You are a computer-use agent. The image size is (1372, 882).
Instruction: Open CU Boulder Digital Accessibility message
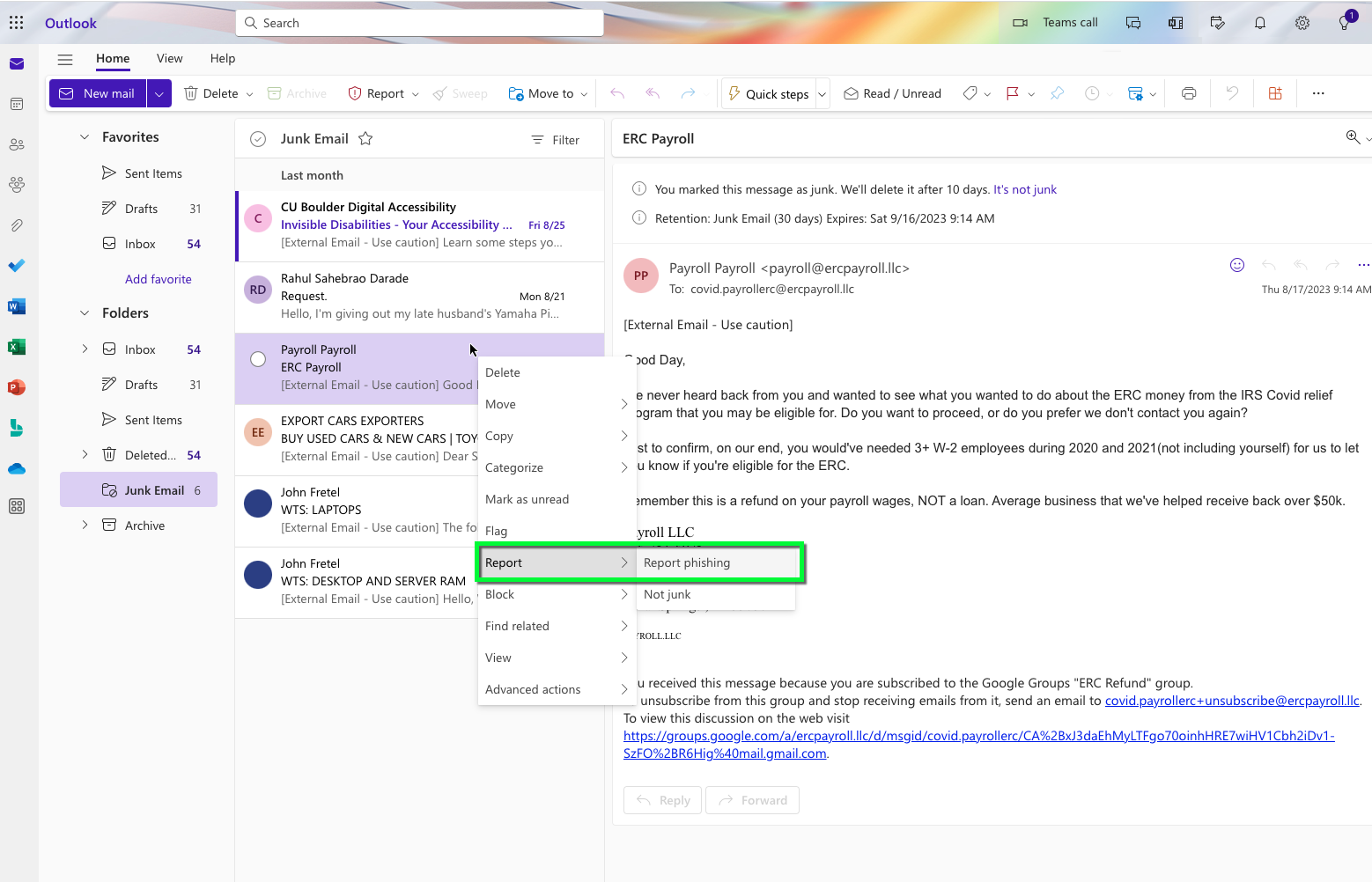coord(420,225)
